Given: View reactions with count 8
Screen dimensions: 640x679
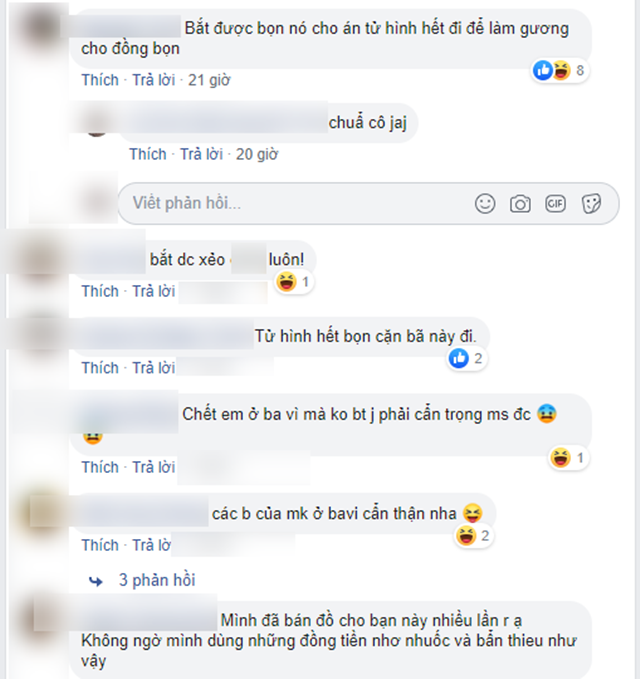Looking at the screenshot, I should pos(559,70).
